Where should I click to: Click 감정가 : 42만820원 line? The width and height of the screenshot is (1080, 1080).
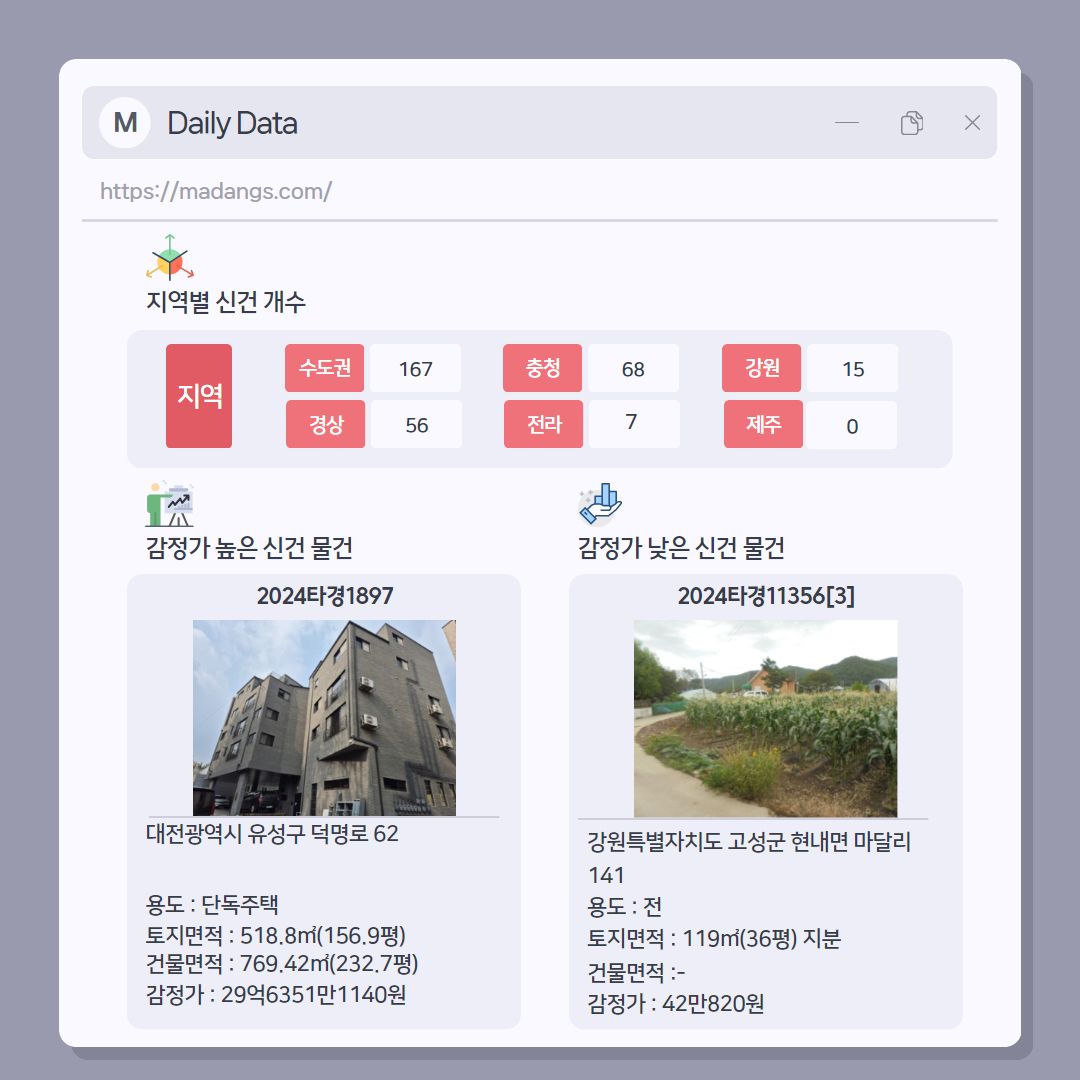(x=675, y=1003)
